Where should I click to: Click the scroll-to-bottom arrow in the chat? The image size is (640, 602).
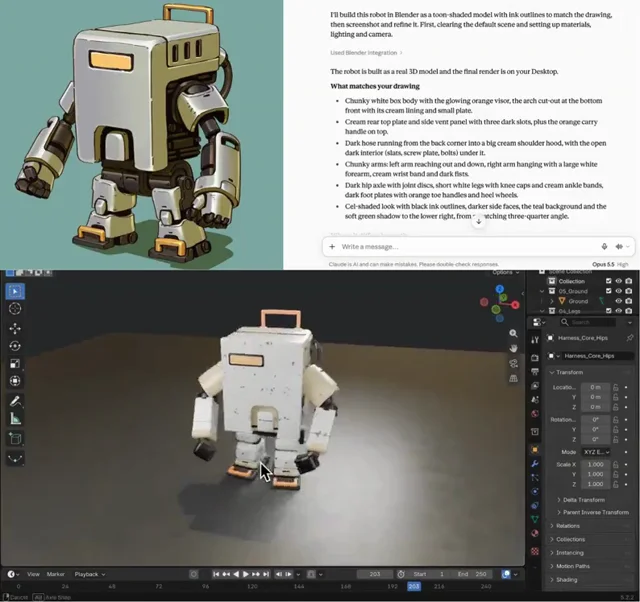(x=479, y=222)
